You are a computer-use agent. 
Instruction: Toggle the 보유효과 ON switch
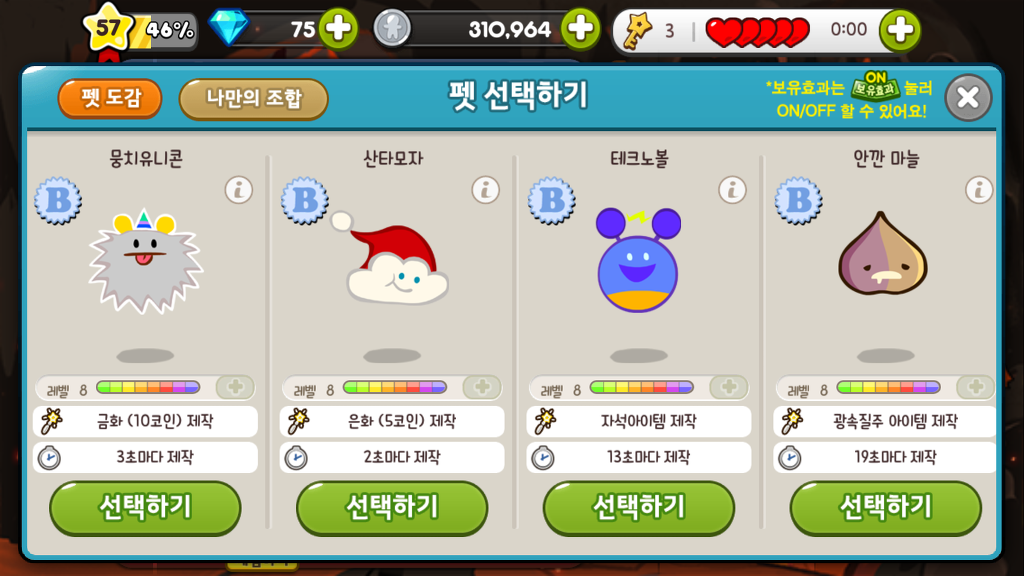(x=875, y=86)
